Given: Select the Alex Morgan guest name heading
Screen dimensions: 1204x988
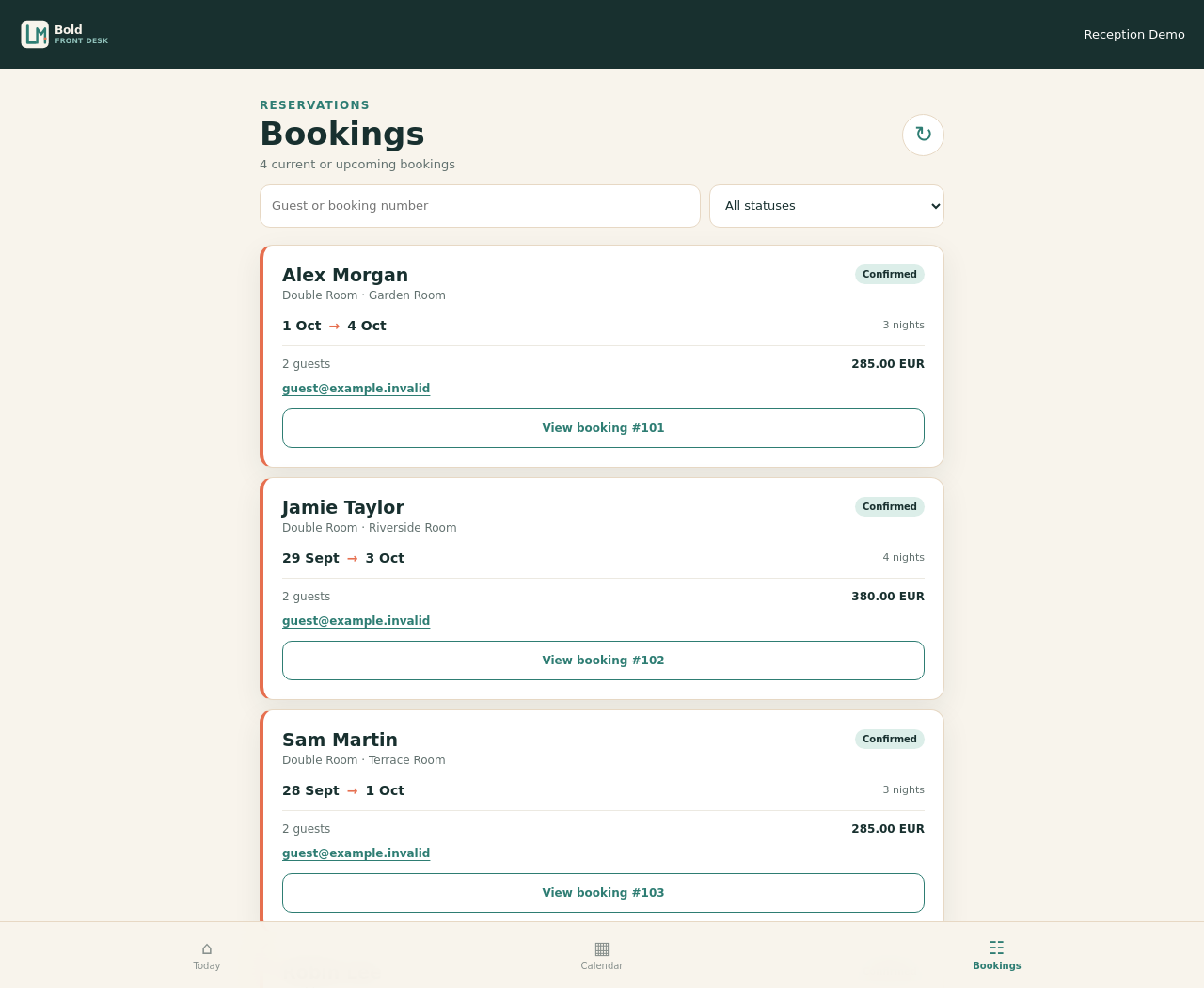Looking at the screenshot, I should point(345,275).
